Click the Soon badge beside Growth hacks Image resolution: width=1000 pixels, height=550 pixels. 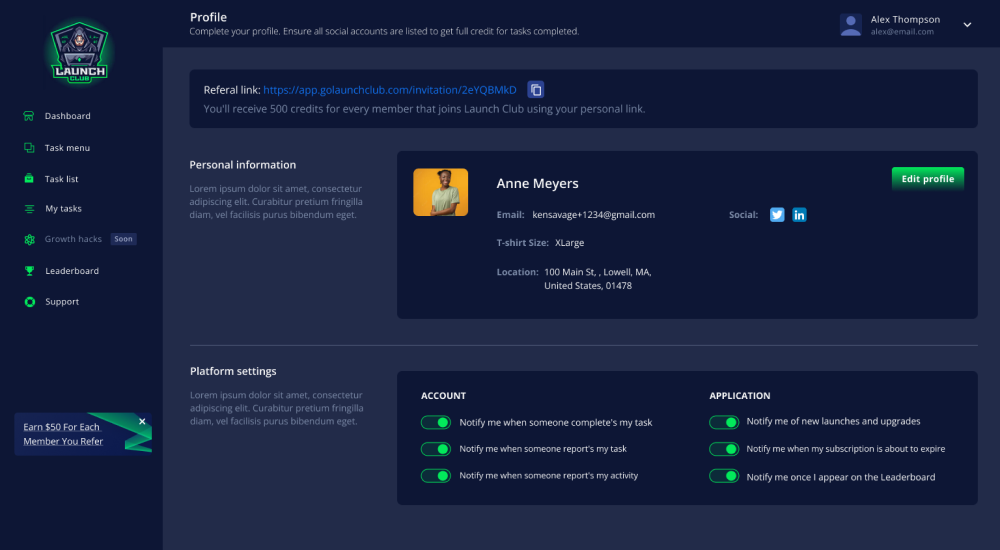[x=124, y=239]
